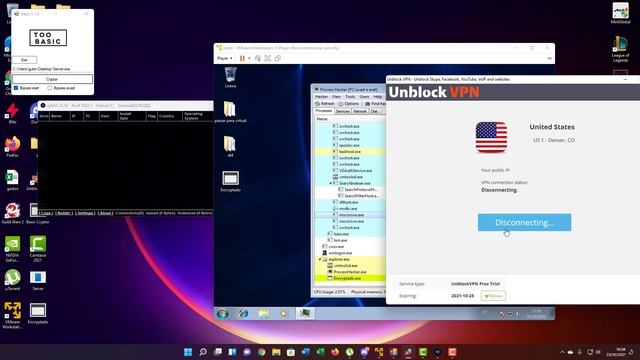The image size is (640, 360).
Task: Open the Tools menu in Process Hacker
Action: pos(350,97)
